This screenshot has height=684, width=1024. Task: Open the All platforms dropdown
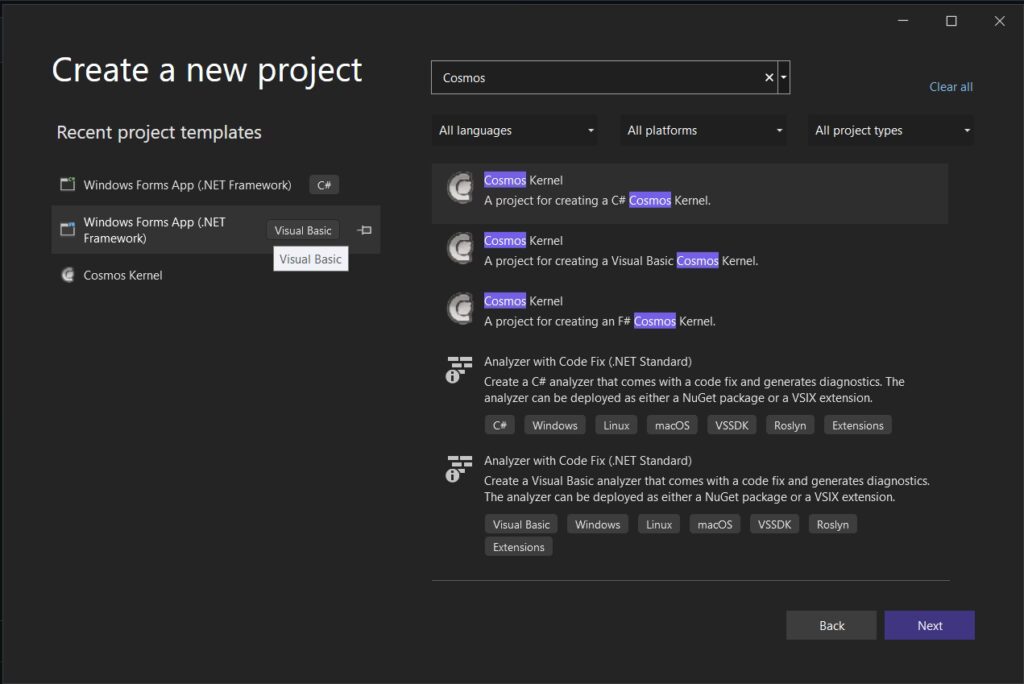click(705, 130)
